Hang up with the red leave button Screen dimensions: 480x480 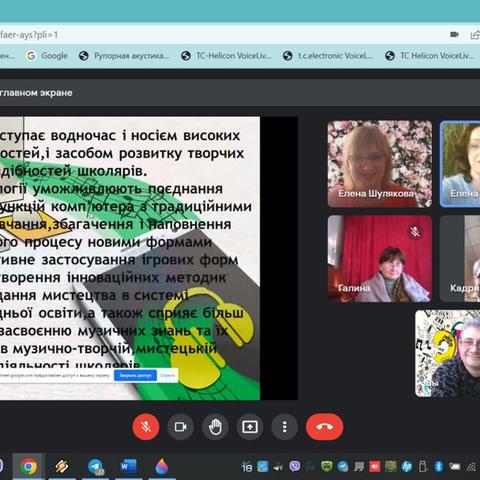324,427
